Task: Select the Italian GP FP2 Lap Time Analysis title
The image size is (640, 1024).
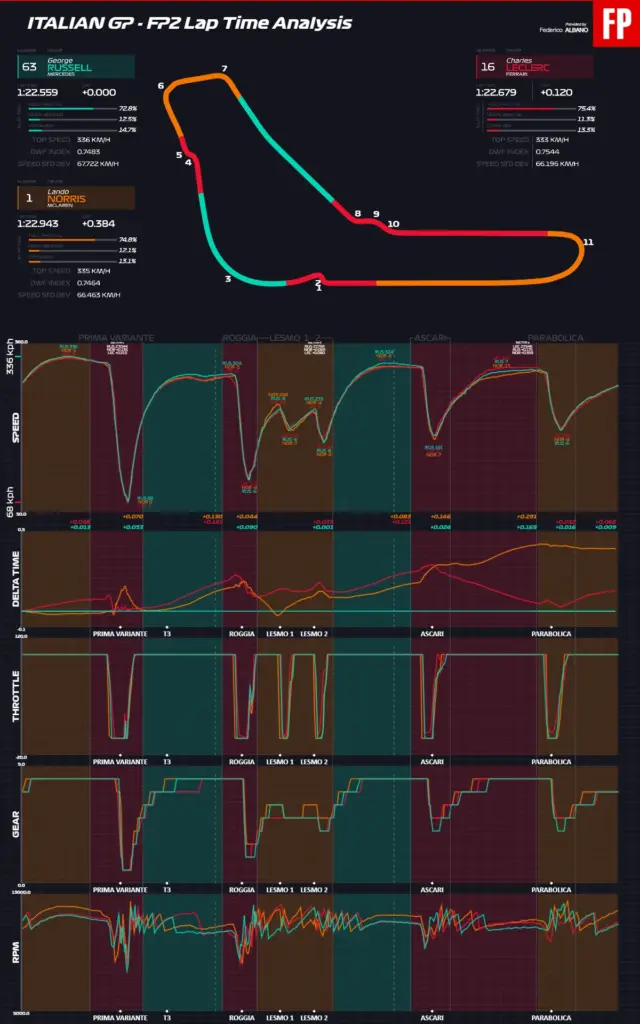Action: (189, 24)
